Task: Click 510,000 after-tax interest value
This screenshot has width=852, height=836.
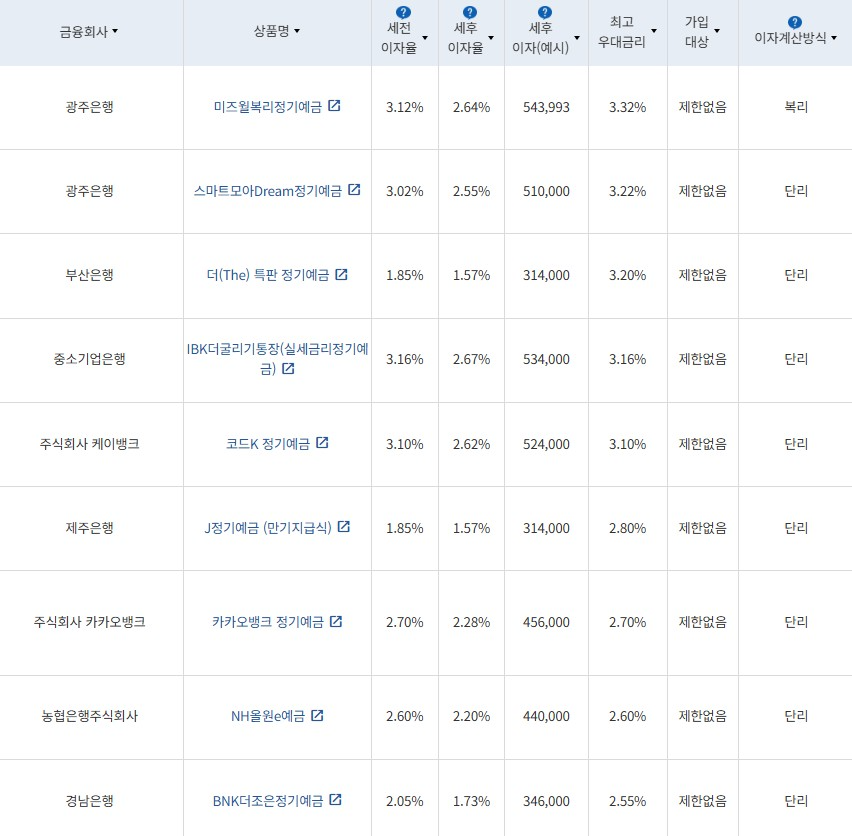Action: [x=546, y=191]
